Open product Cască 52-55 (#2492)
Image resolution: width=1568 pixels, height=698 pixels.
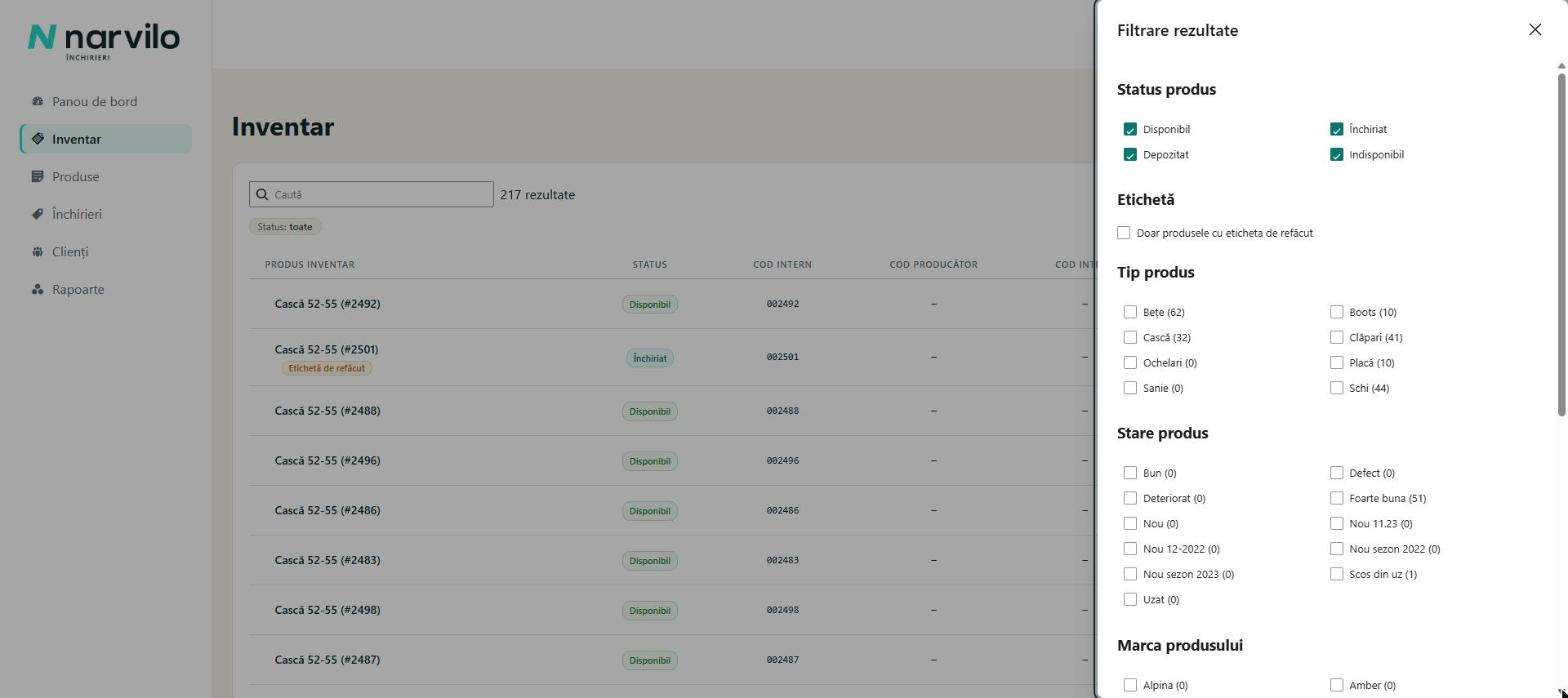pos(327,304)
